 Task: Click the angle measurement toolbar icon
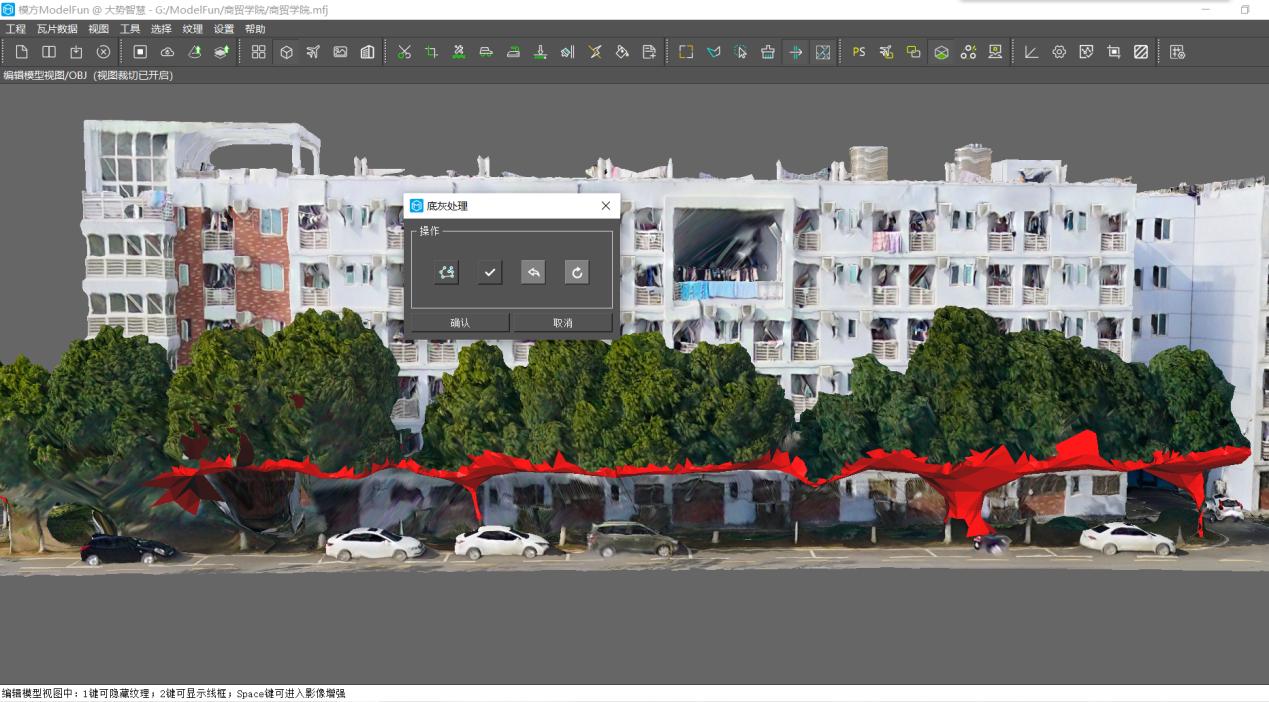pyautogui.click(x=1031, y=52)
